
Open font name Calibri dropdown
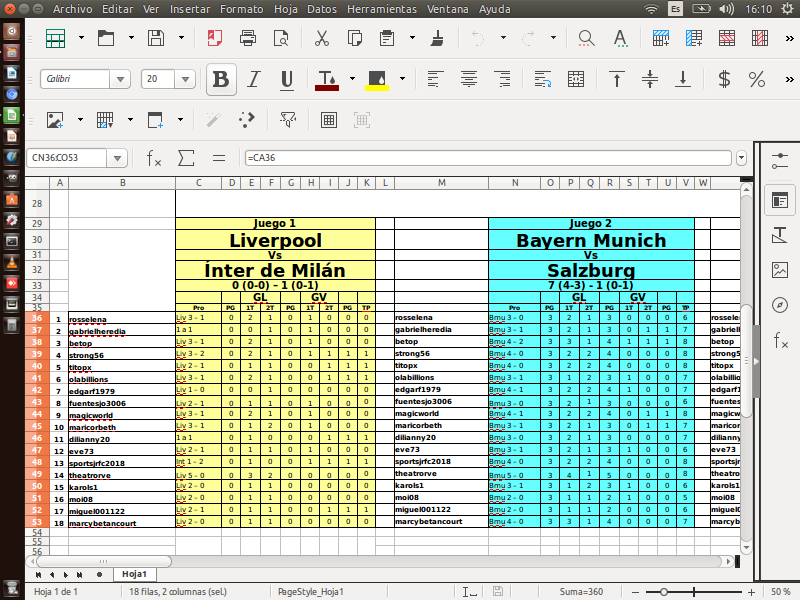[120, 79]
